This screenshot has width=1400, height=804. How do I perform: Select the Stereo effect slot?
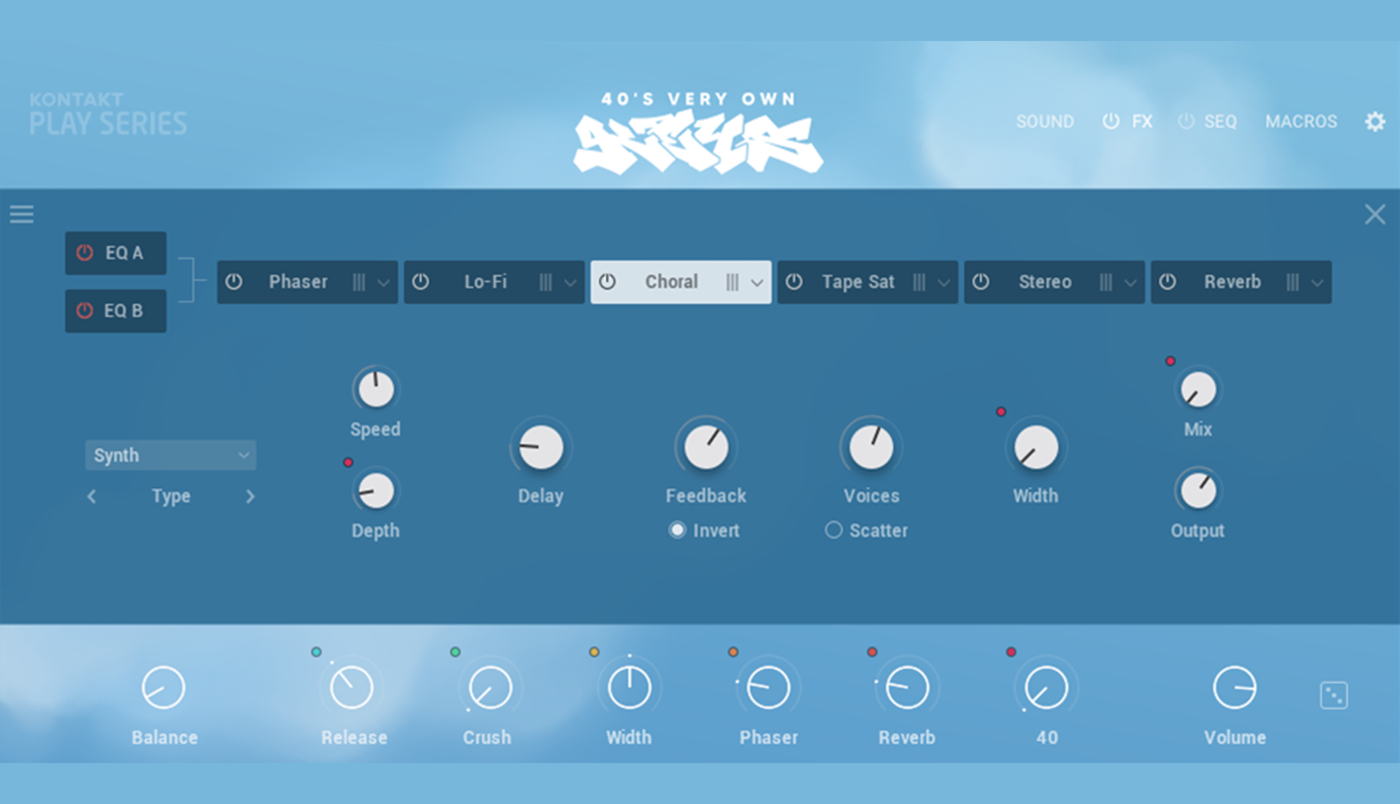click(1054, 282)
